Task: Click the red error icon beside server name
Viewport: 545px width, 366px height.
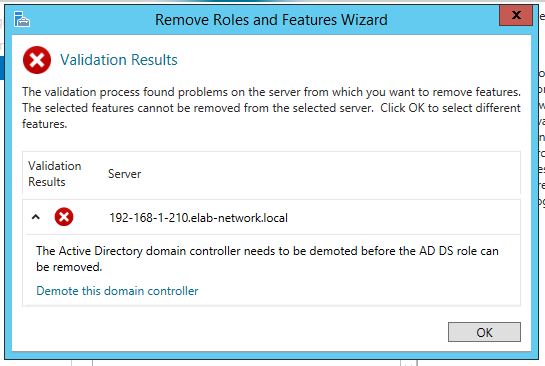Action: pos(64,217)
